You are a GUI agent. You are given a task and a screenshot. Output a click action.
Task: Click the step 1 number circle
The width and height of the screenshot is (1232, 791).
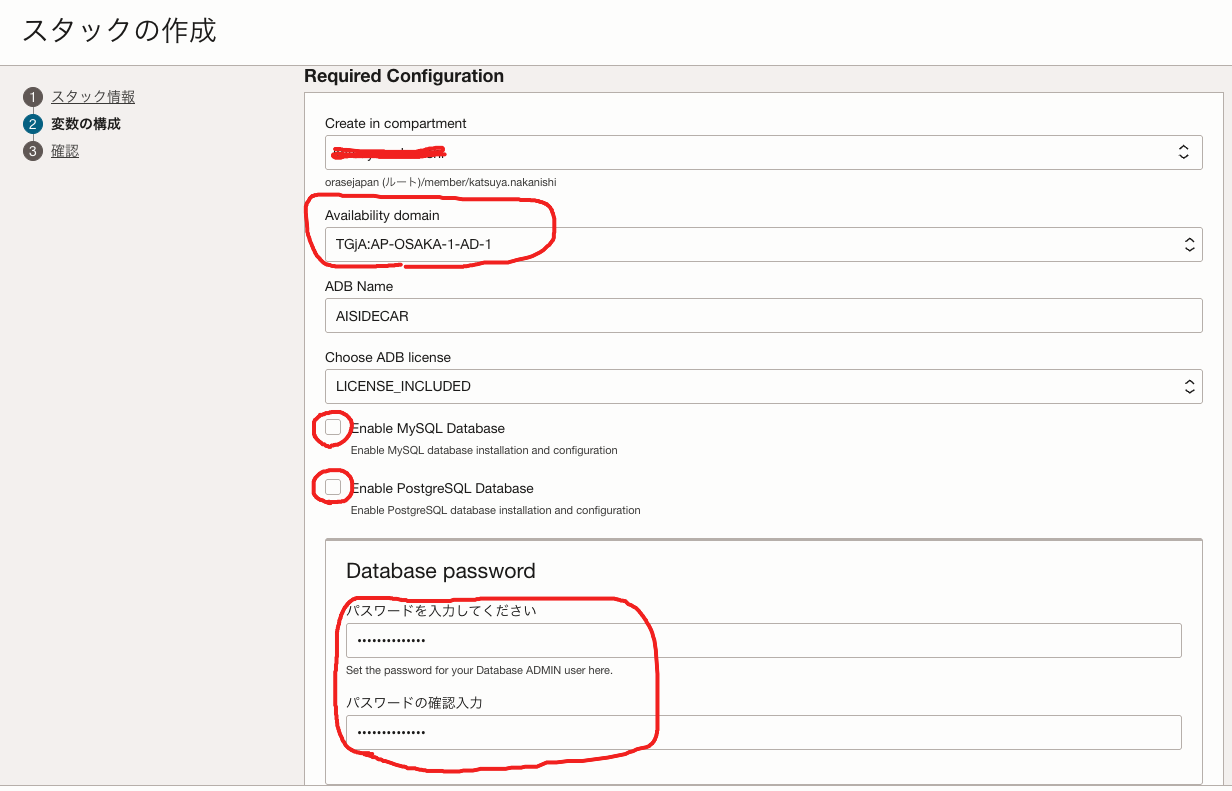pyautogui.click(x=33, y=97)
